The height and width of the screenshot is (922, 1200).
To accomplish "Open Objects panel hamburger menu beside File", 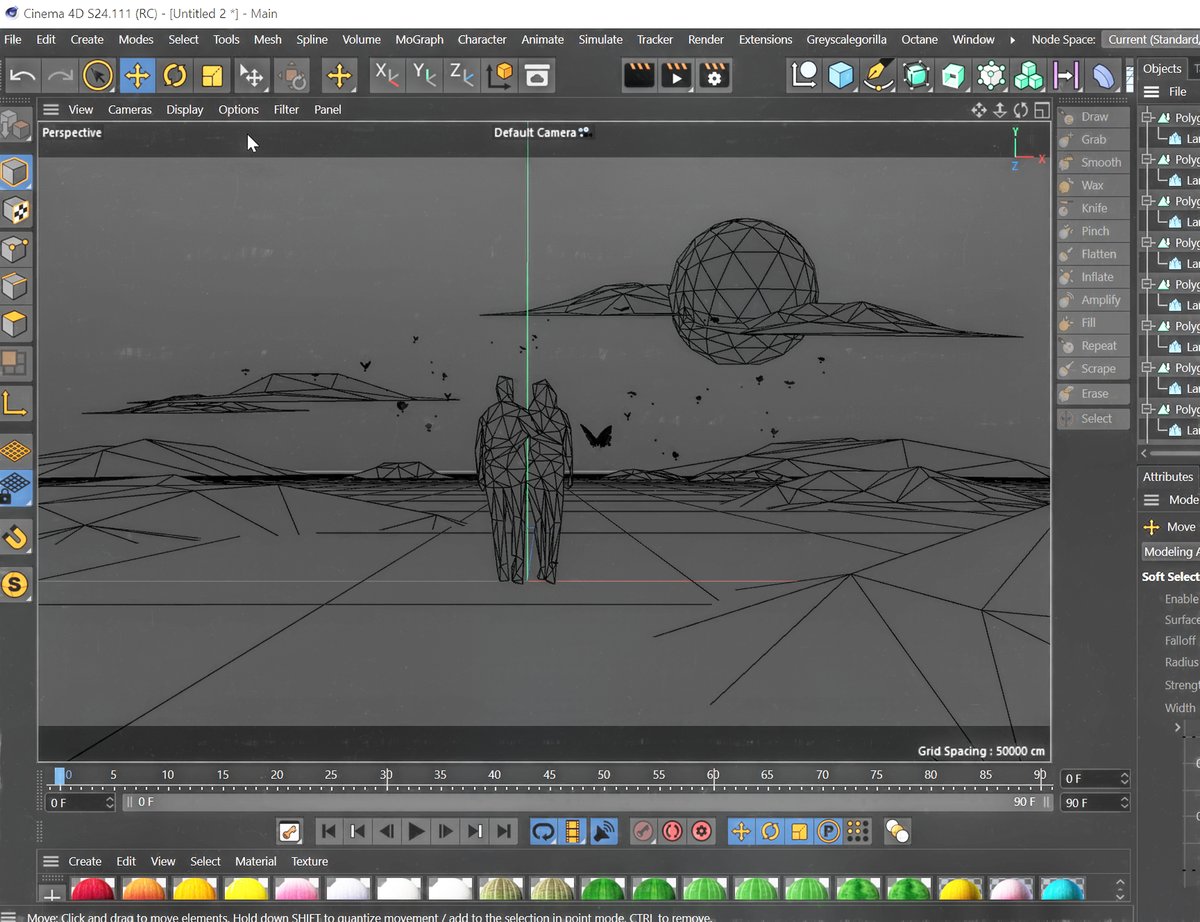I will pos(1152,91).
